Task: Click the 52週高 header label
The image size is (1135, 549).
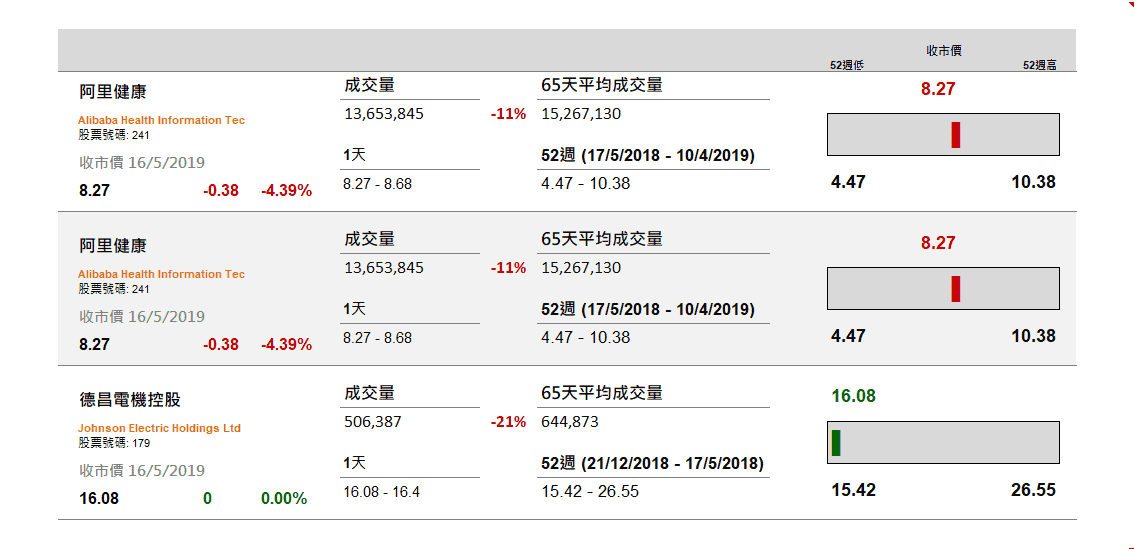Action: 1039,65
